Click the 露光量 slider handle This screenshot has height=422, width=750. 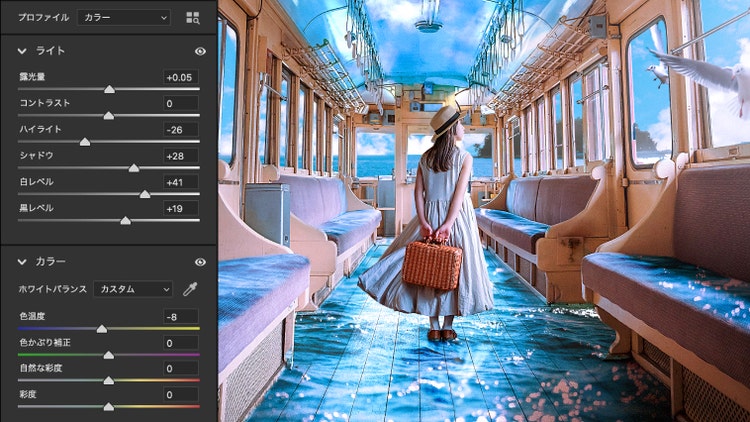coord(110,89)
